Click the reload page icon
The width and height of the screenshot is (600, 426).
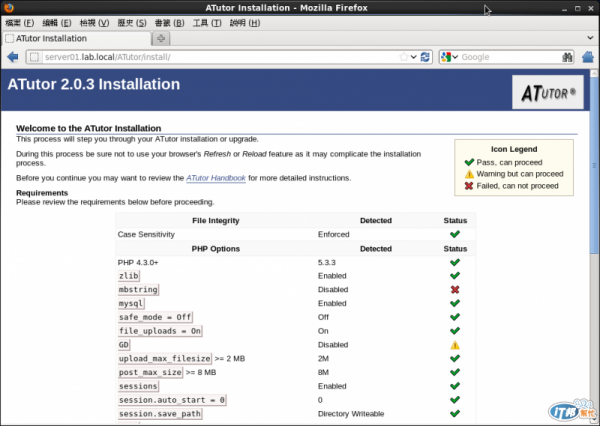(x=425, y=57)
